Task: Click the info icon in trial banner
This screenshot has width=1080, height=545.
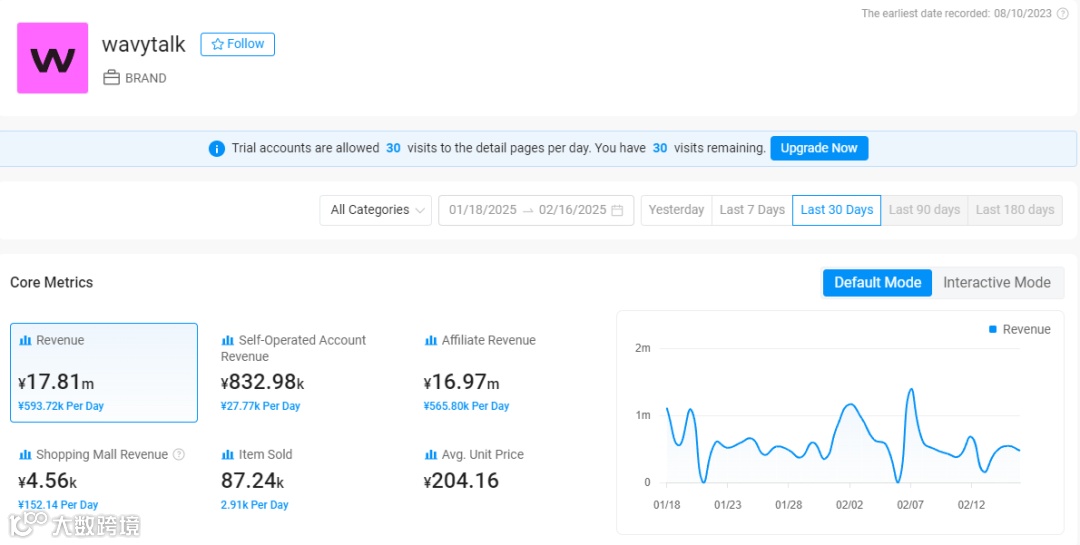Action: [x=217, y=148]
